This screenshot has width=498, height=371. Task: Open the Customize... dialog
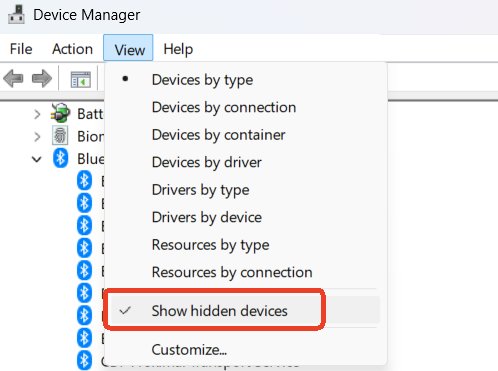click(245, 350)
